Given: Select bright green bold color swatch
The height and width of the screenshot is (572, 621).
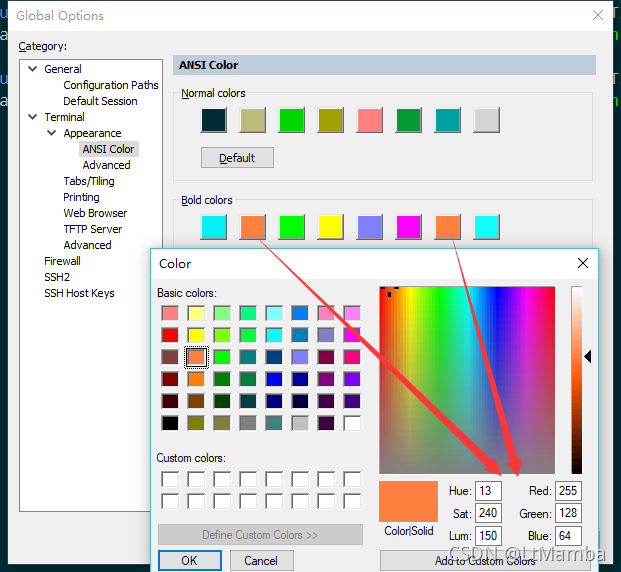Looking at the screenshot, I should click(291, 227).
